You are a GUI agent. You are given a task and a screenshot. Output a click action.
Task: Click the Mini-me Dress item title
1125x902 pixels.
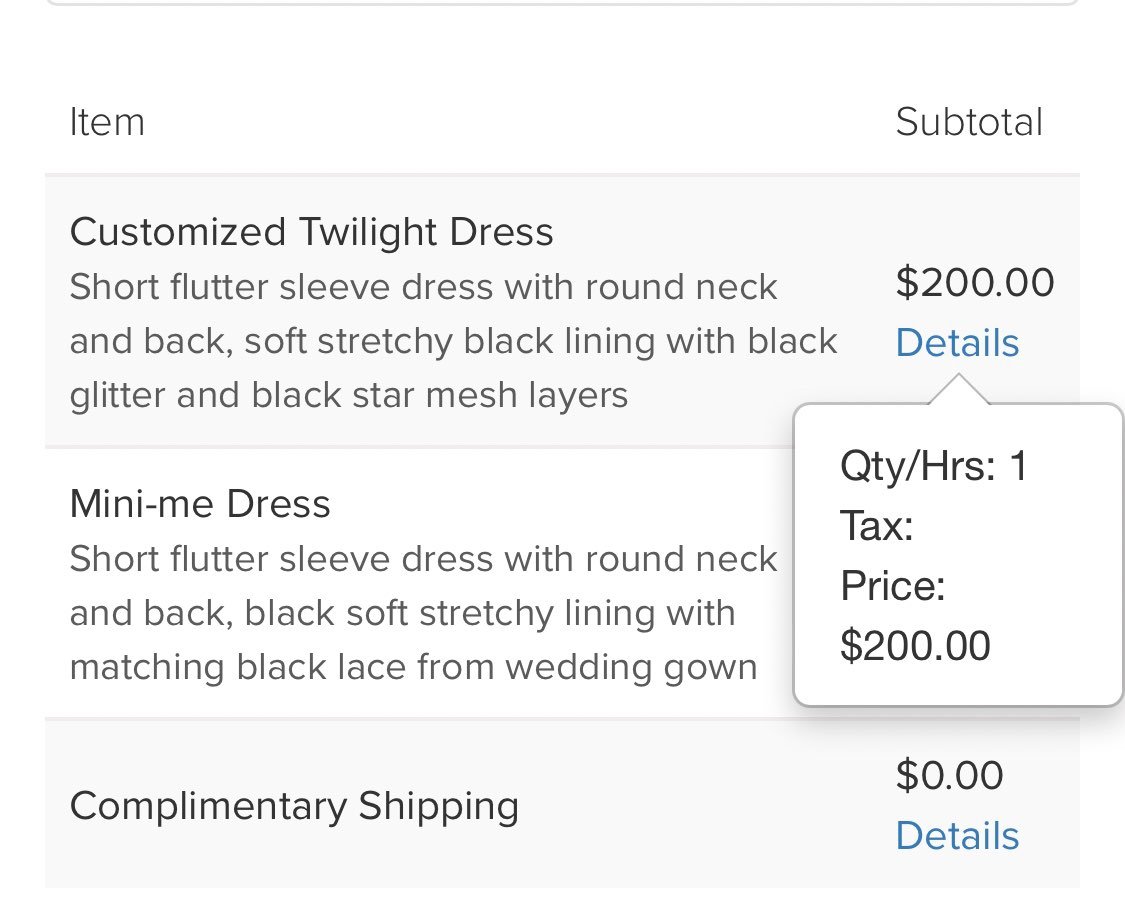click(200, 504)
